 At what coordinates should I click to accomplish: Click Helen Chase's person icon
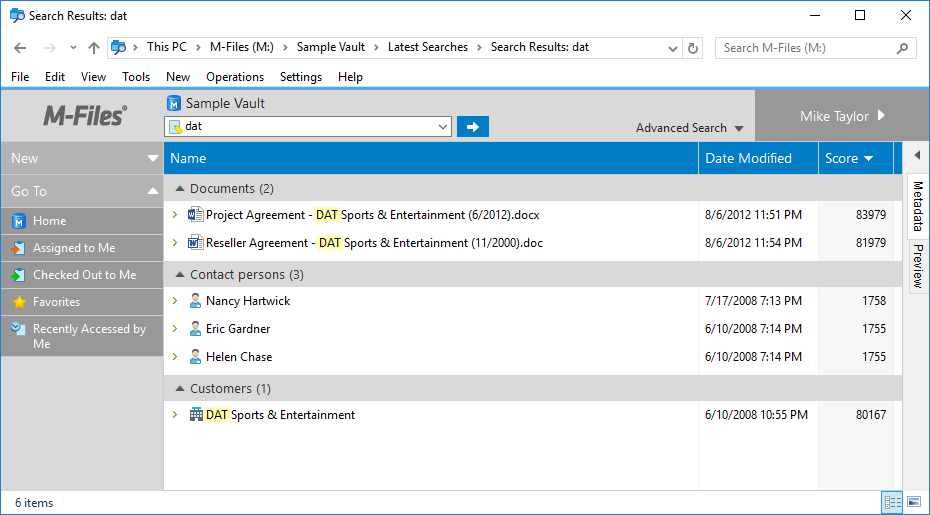point(195,357)
